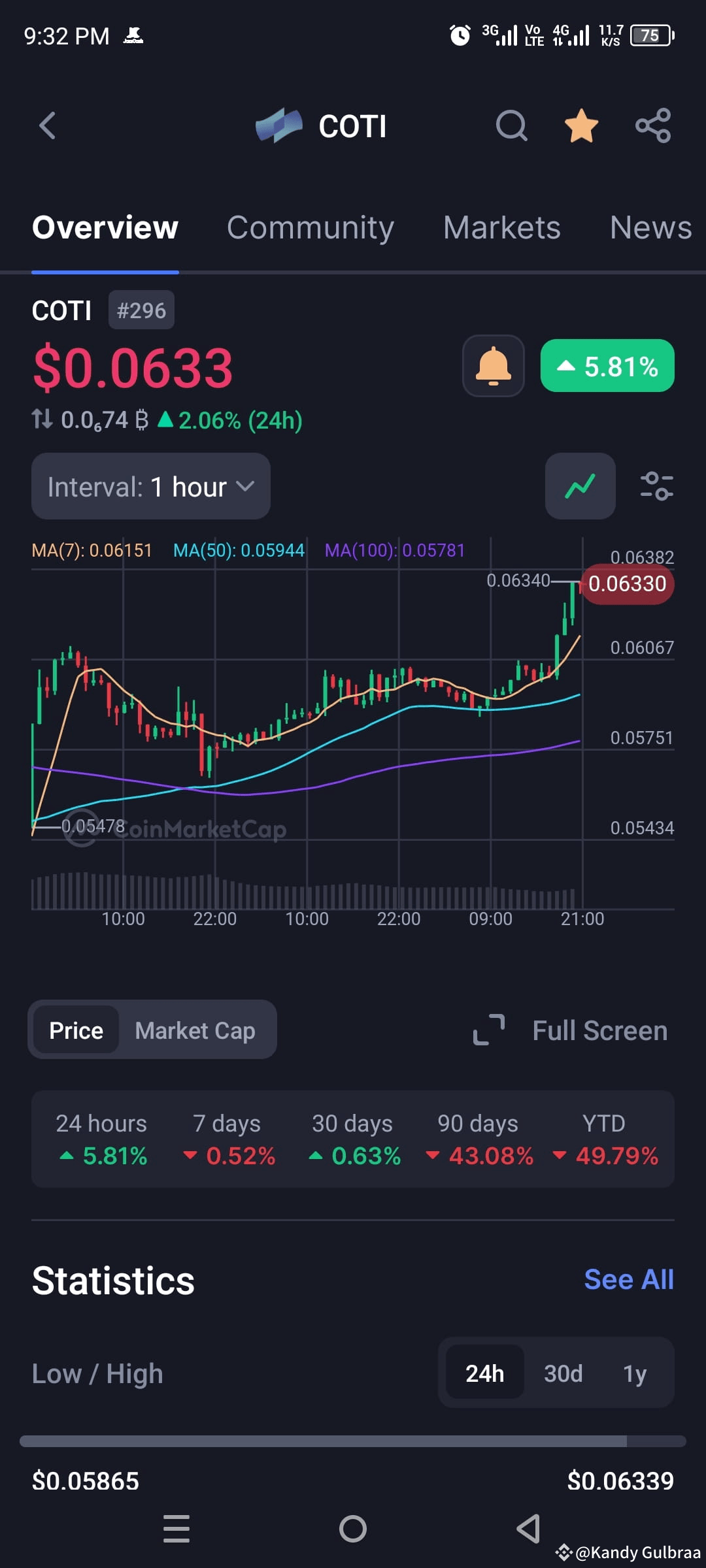The image size is (706, 1568).
Task: Tap the 0.05478 chart low label
Action: tap(93, 826)
